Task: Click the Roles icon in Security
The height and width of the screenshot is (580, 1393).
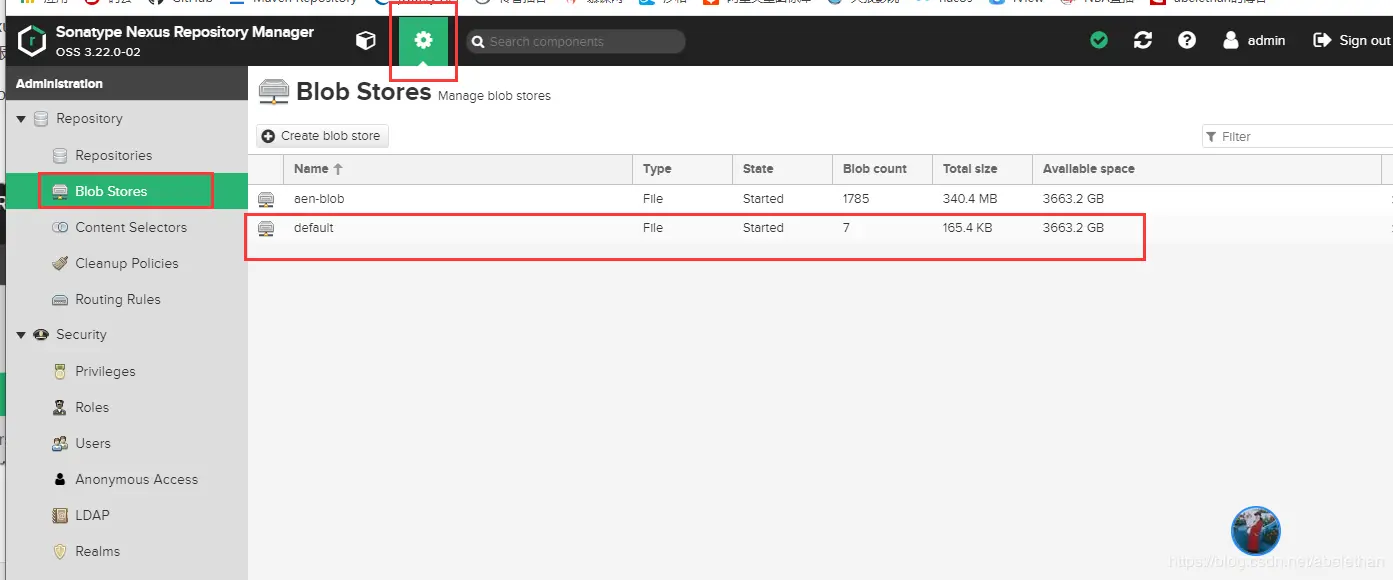Action: point(59,407)
